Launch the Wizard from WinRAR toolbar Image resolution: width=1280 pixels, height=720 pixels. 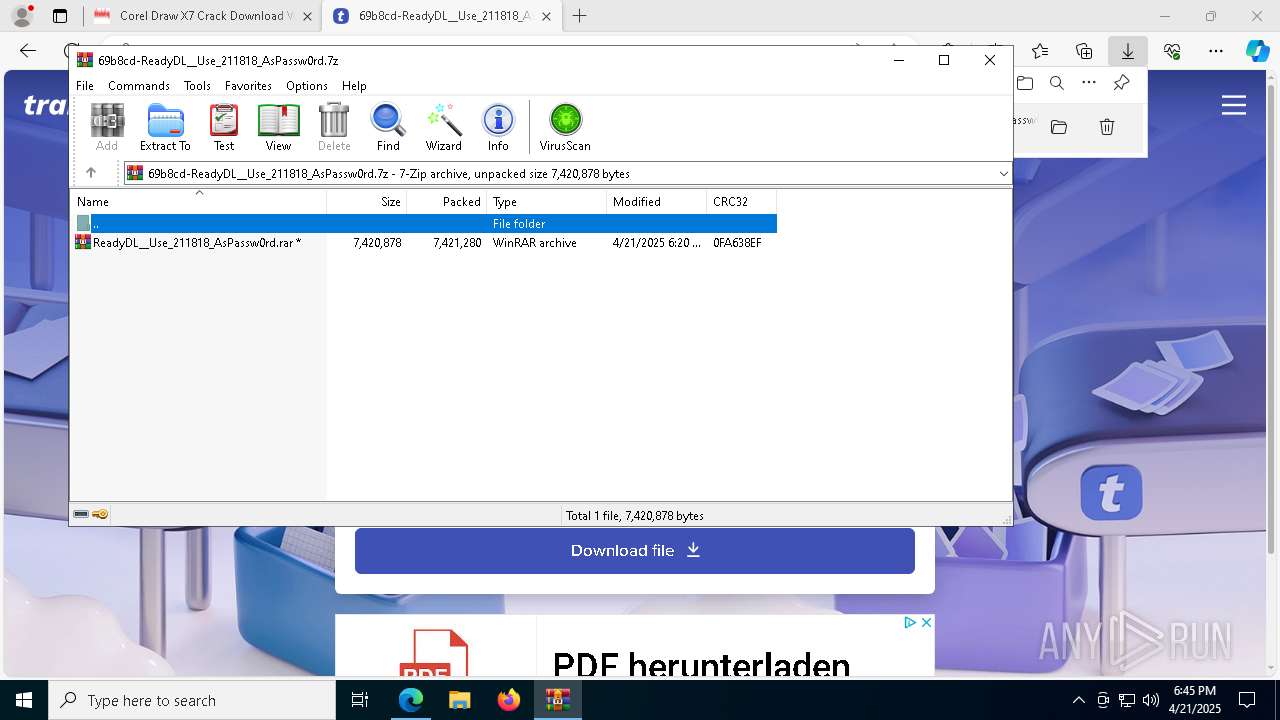pos(443,127)
